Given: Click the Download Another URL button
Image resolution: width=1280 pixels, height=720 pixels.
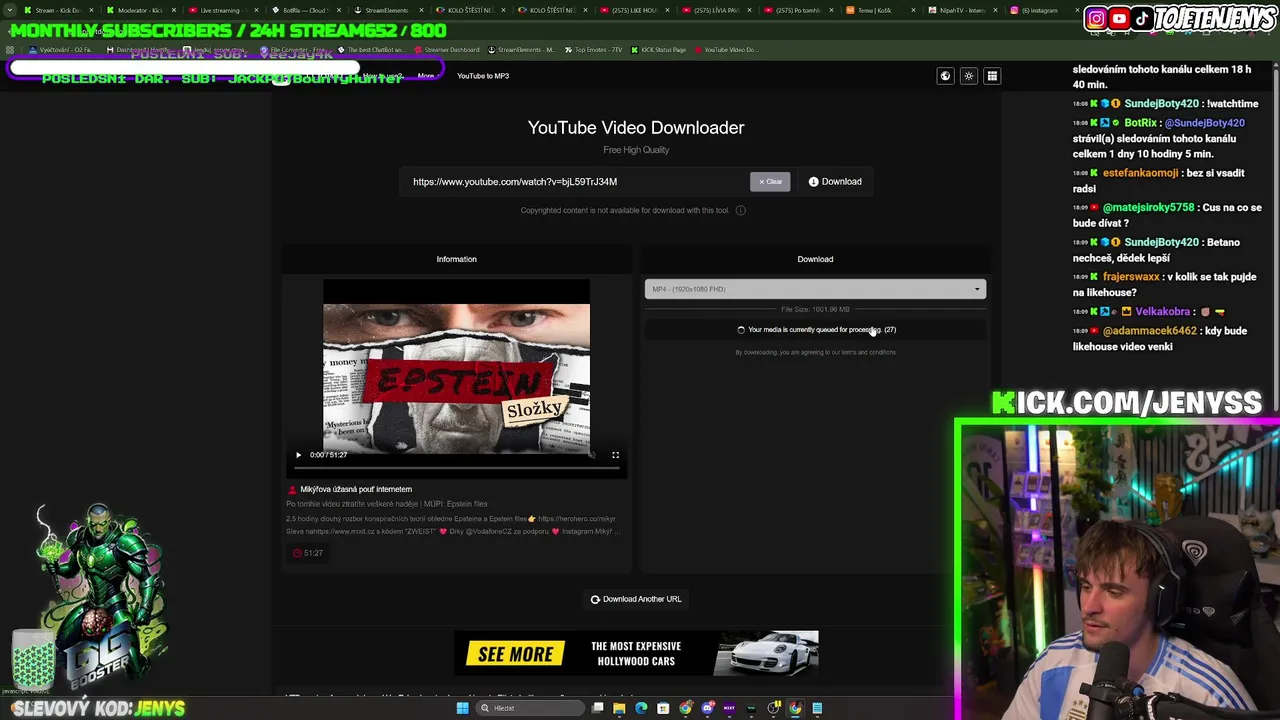Looking at the screenshot, I should pos(636,599).
